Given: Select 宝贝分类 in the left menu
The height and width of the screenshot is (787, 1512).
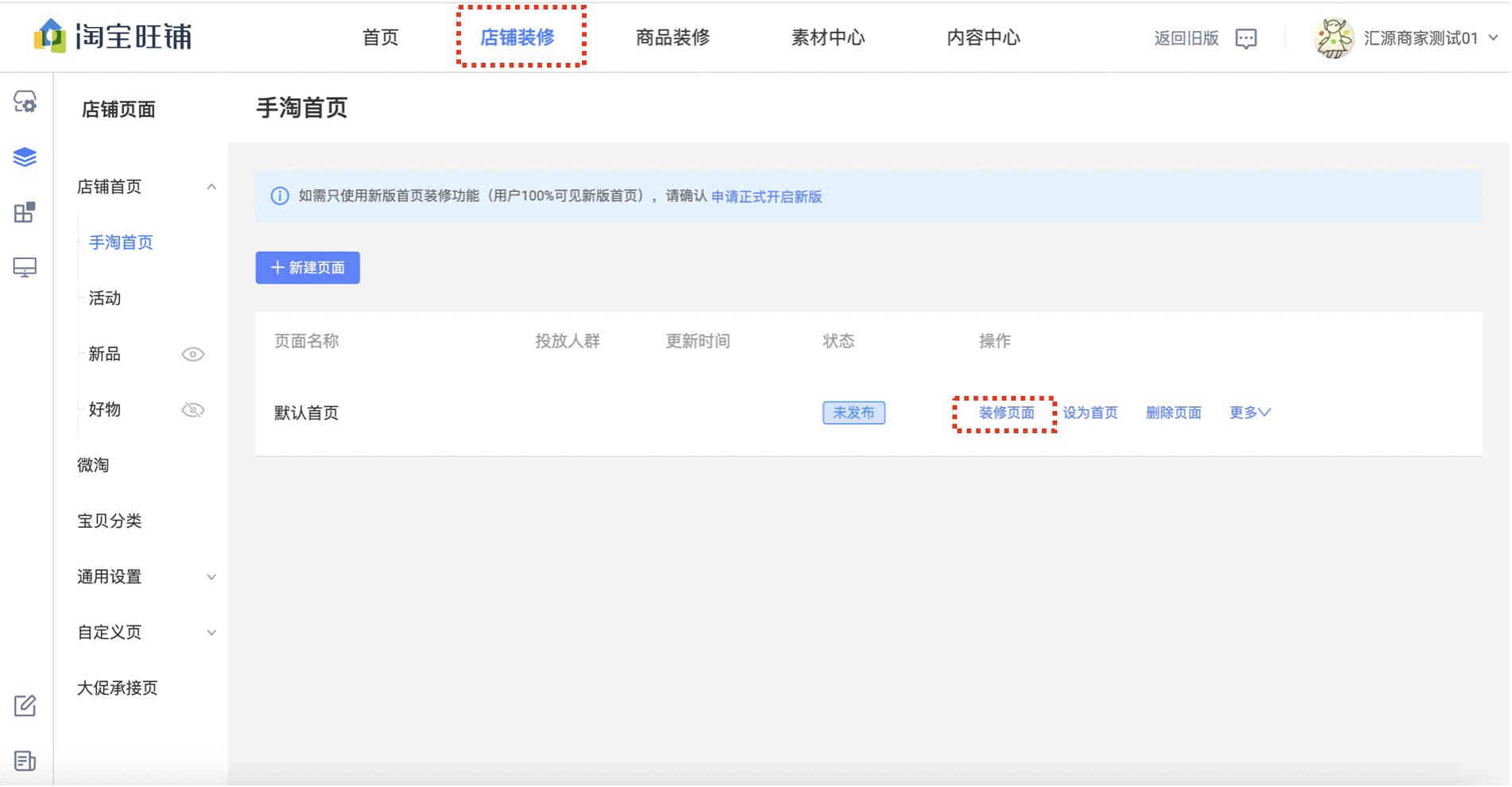Looking at the screenshot, I should 110,521.
